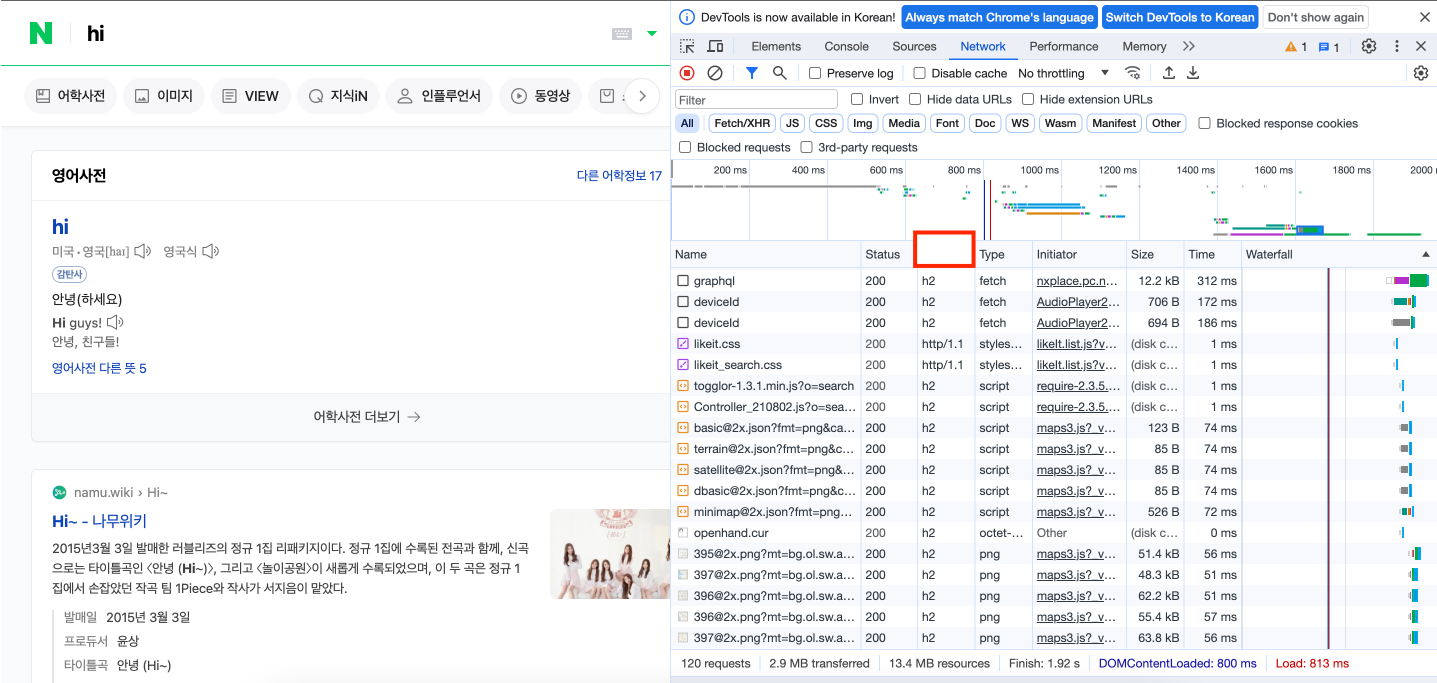Open the DevTools three-dot customize menu
1437x683 pixels.
1397,46
